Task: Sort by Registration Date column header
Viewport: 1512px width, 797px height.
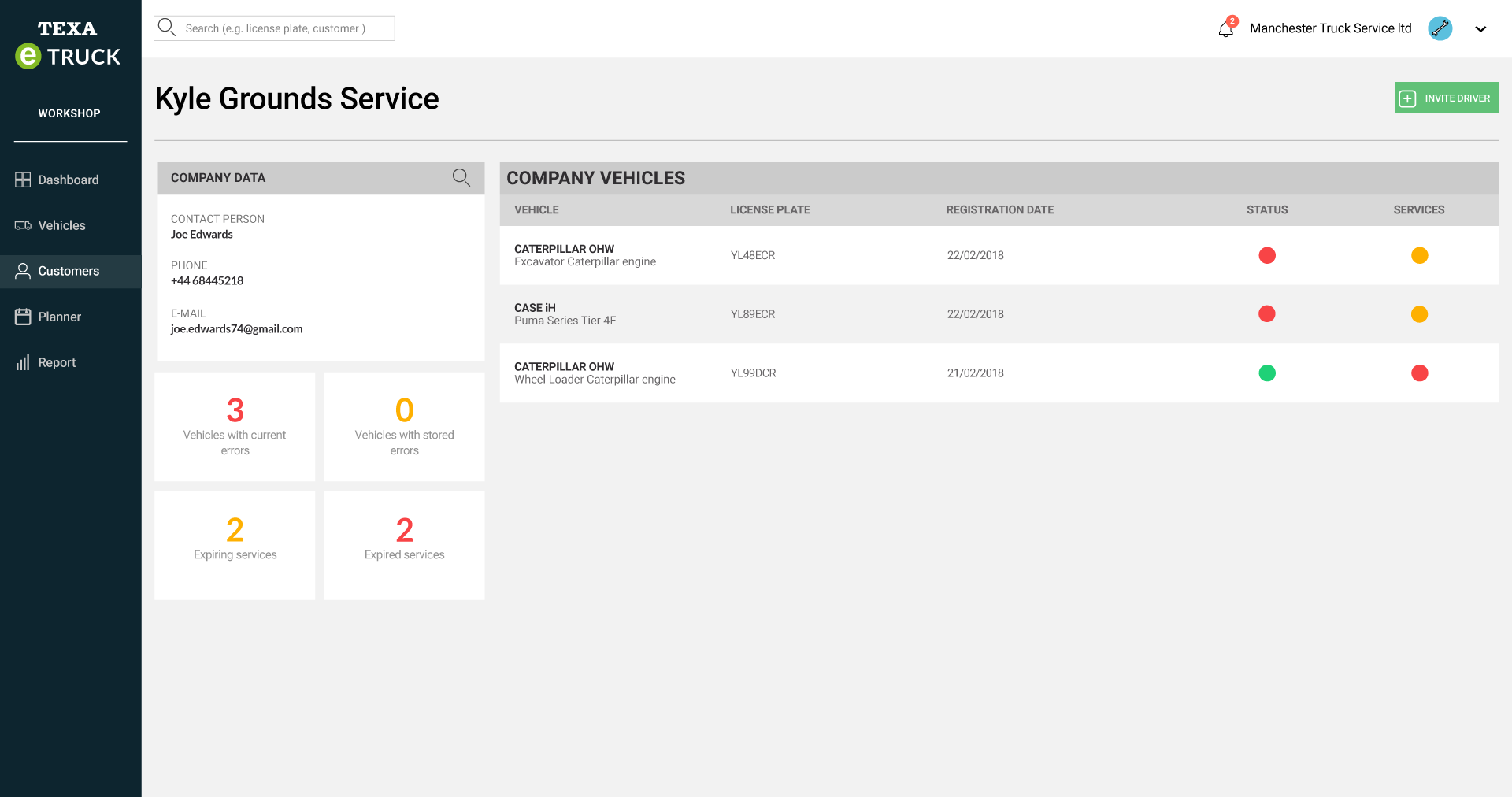Action: pos(1000,209)
